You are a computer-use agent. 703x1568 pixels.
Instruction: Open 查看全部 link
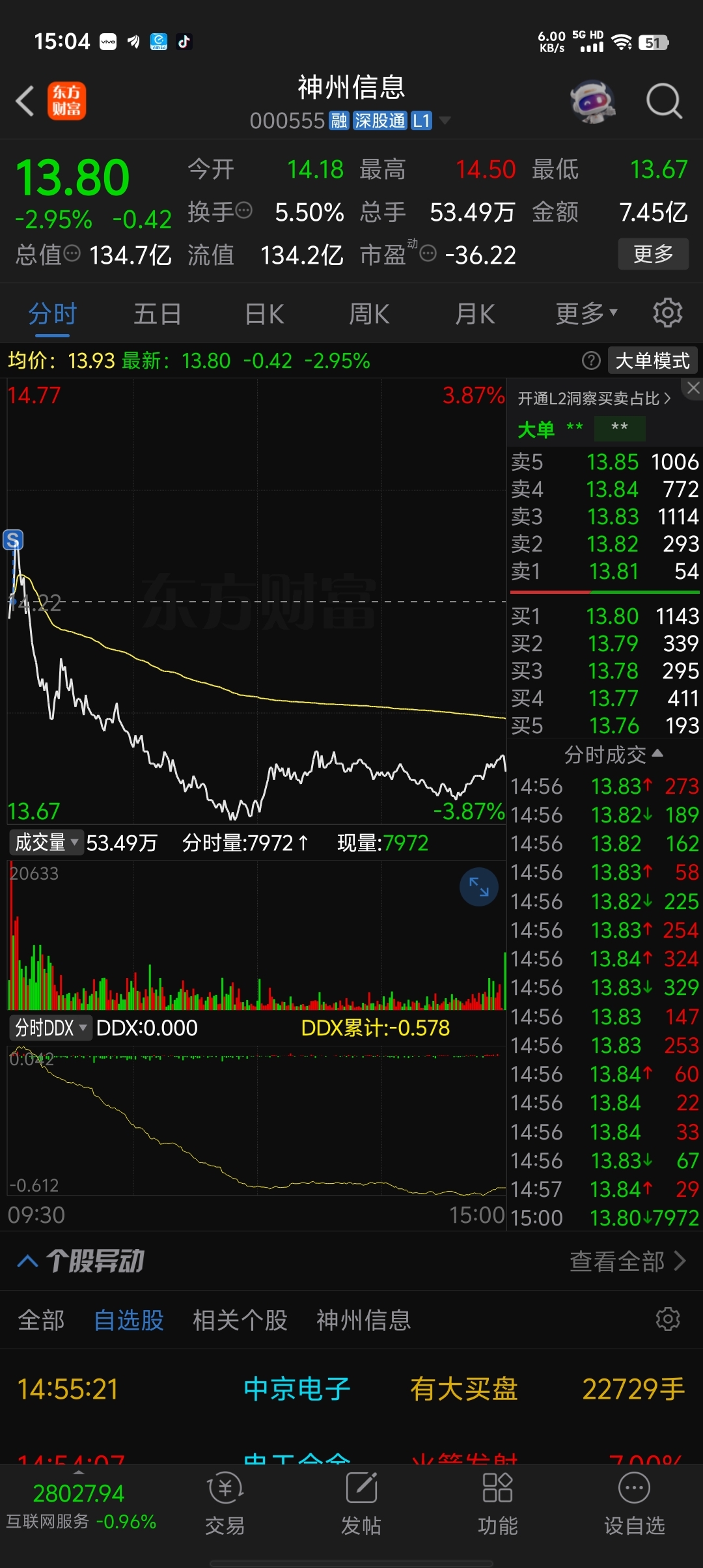(x=627, y=1261)
